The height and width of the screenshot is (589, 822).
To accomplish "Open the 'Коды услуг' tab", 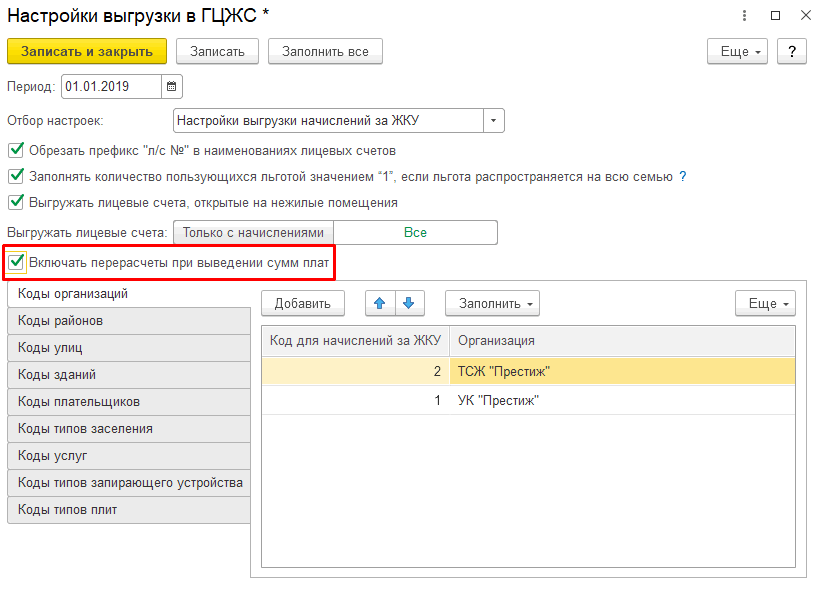I will [x=128, y=456].
